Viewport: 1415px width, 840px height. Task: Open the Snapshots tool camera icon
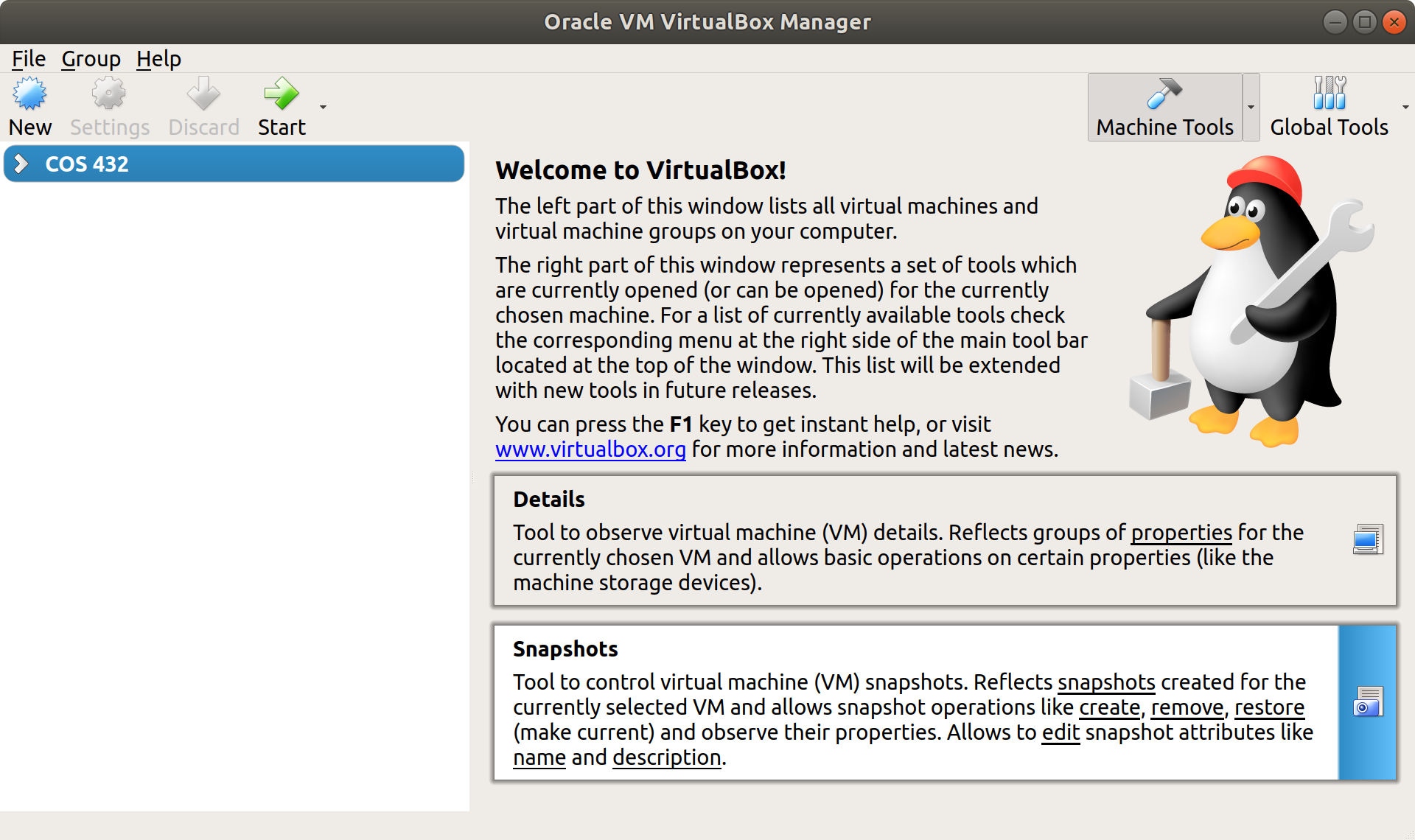(1368, 701)
